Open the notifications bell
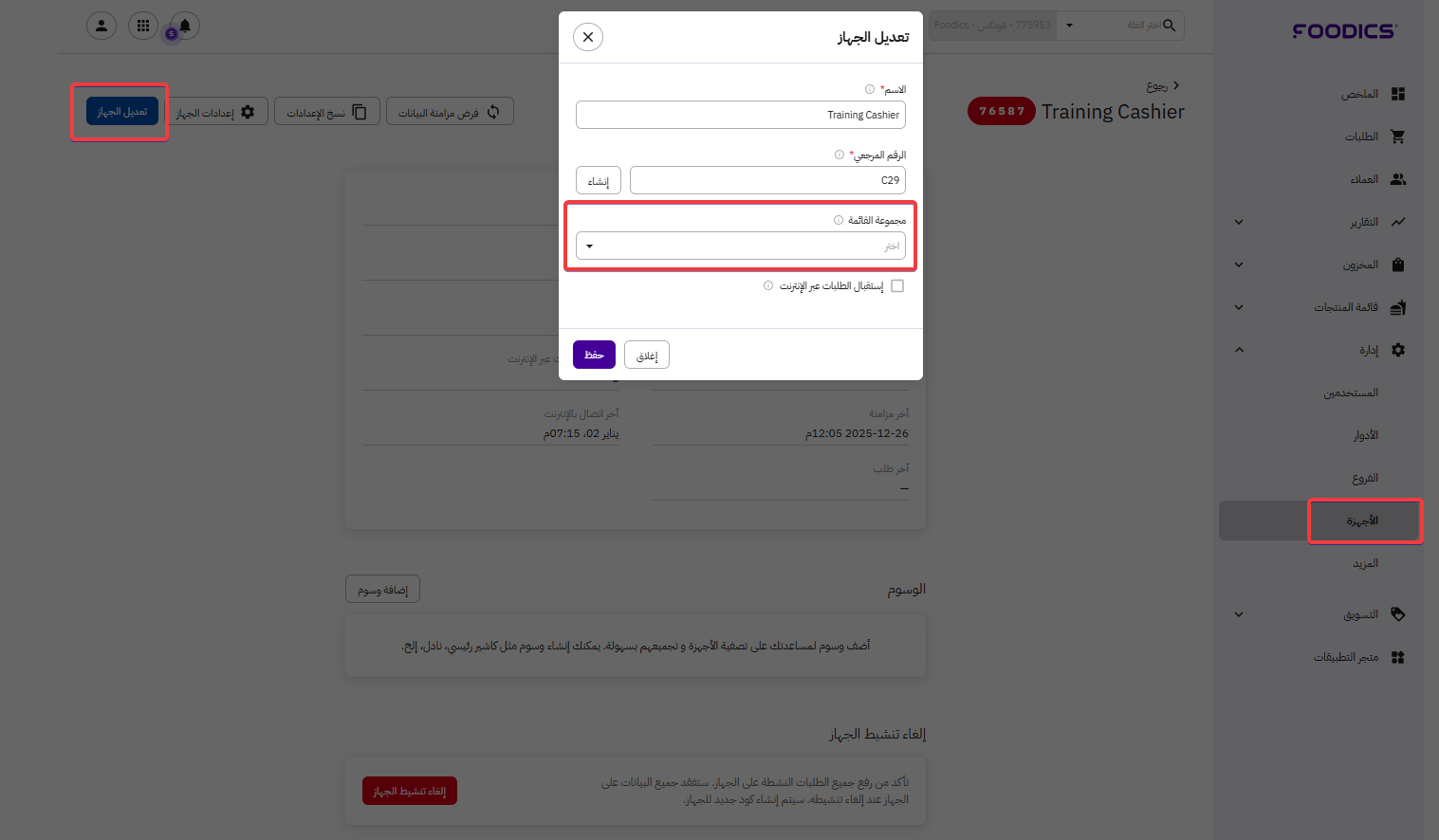The width and height of the screenshot is (1439, 840). 185,26
